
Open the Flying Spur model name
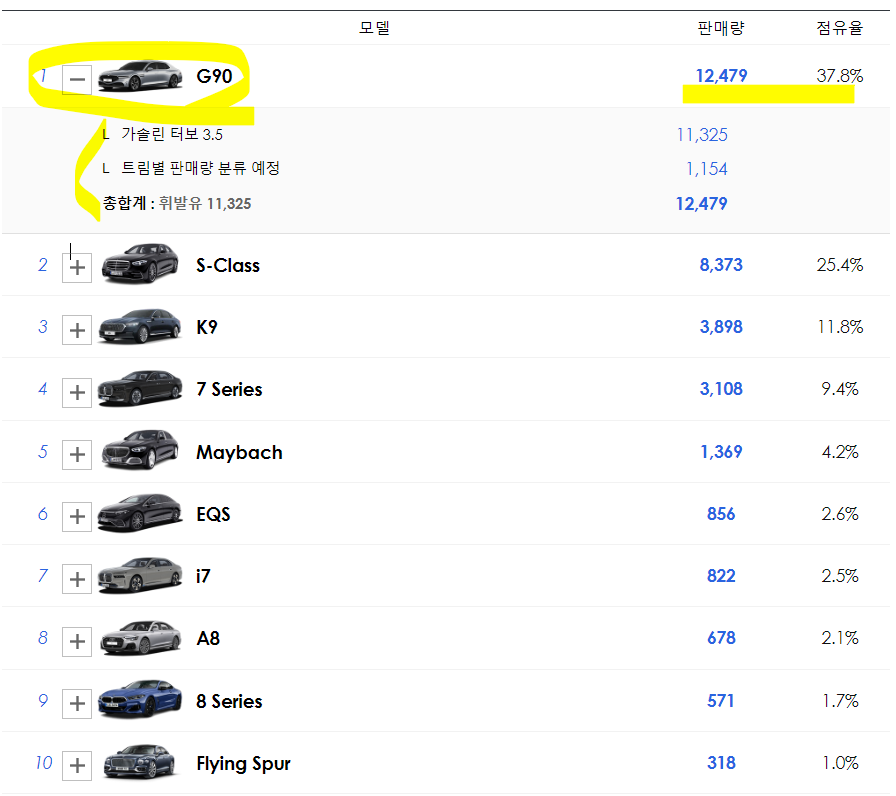(x=243, y=765)
